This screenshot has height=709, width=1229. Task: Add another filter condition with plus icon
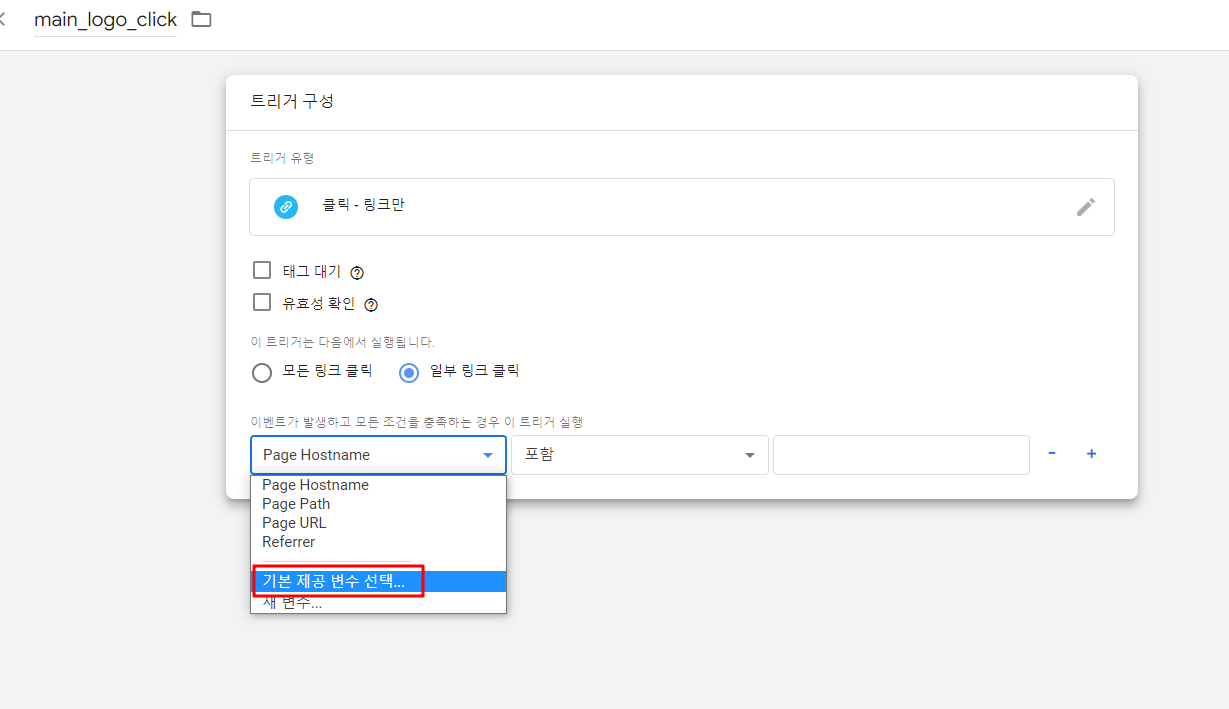[1091, 454]
